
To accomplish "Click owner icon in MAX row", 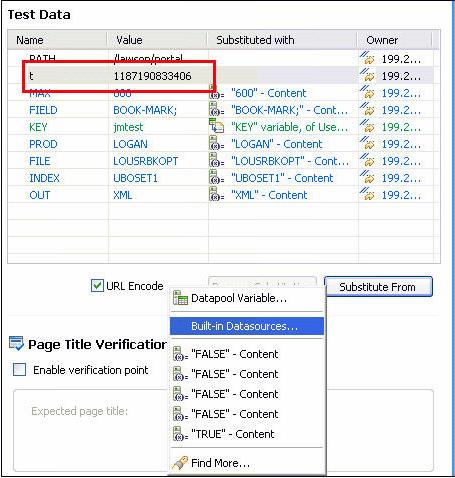I will click(367, 92).
